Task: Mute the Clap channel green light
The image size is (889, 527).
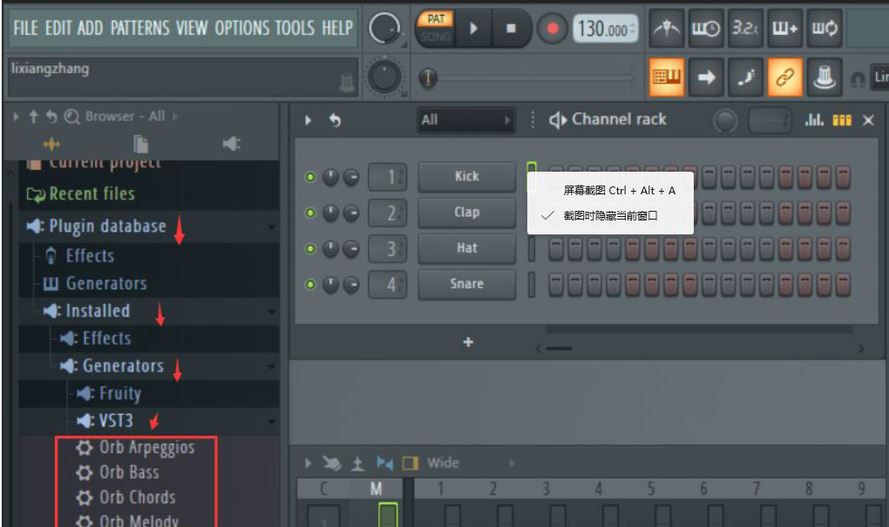Action: pyautogui.click(x=310, y=213)
